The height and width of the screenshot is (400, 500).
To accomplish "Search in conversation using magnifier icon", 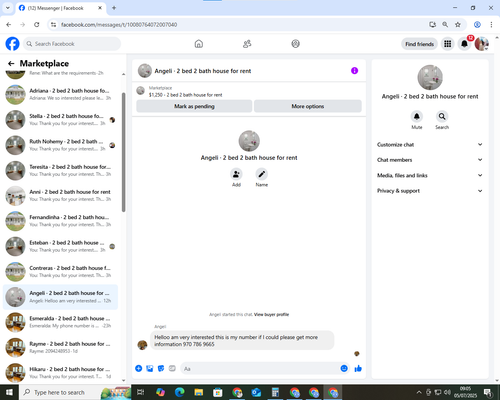I will pyautogui.click(x=442, y=116).
